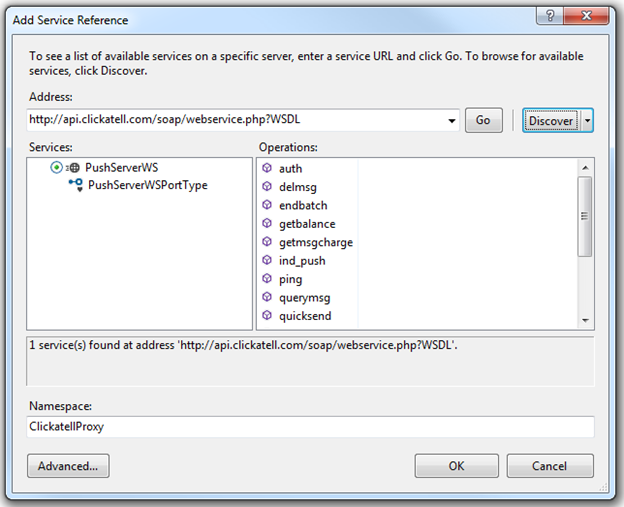Confirm with the OK button
The width and height of the screenshot is (624, 507).
point(456,465)
